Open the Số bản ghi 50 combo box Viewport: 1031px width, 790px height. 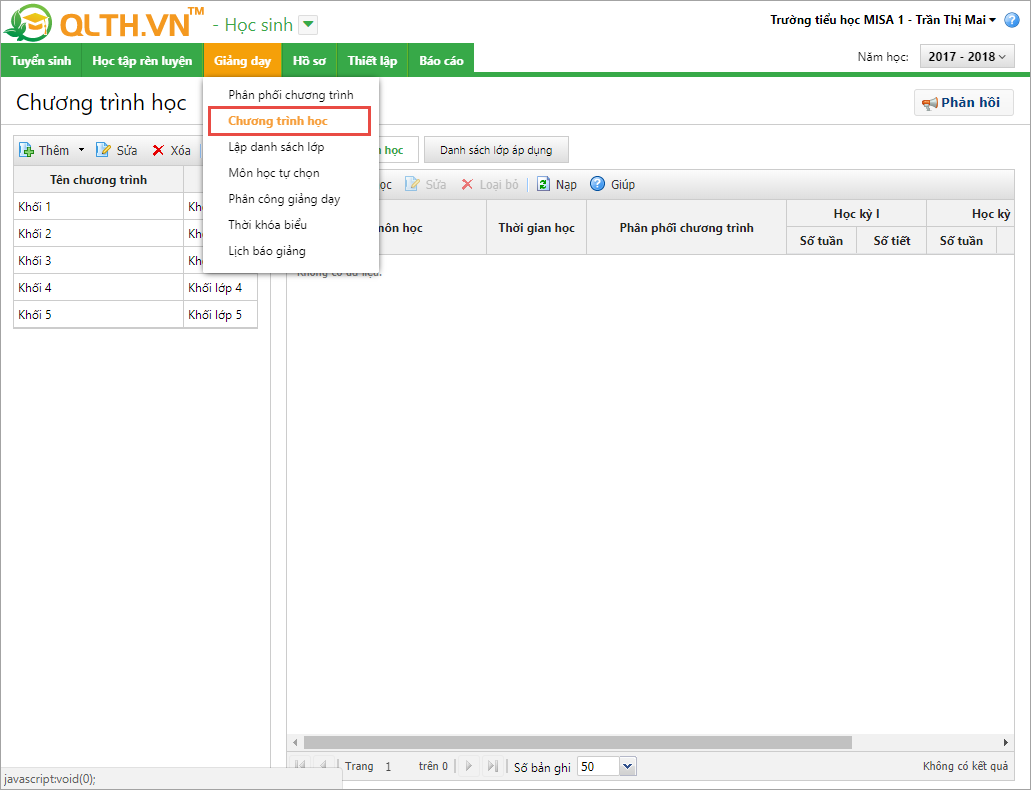606,766
